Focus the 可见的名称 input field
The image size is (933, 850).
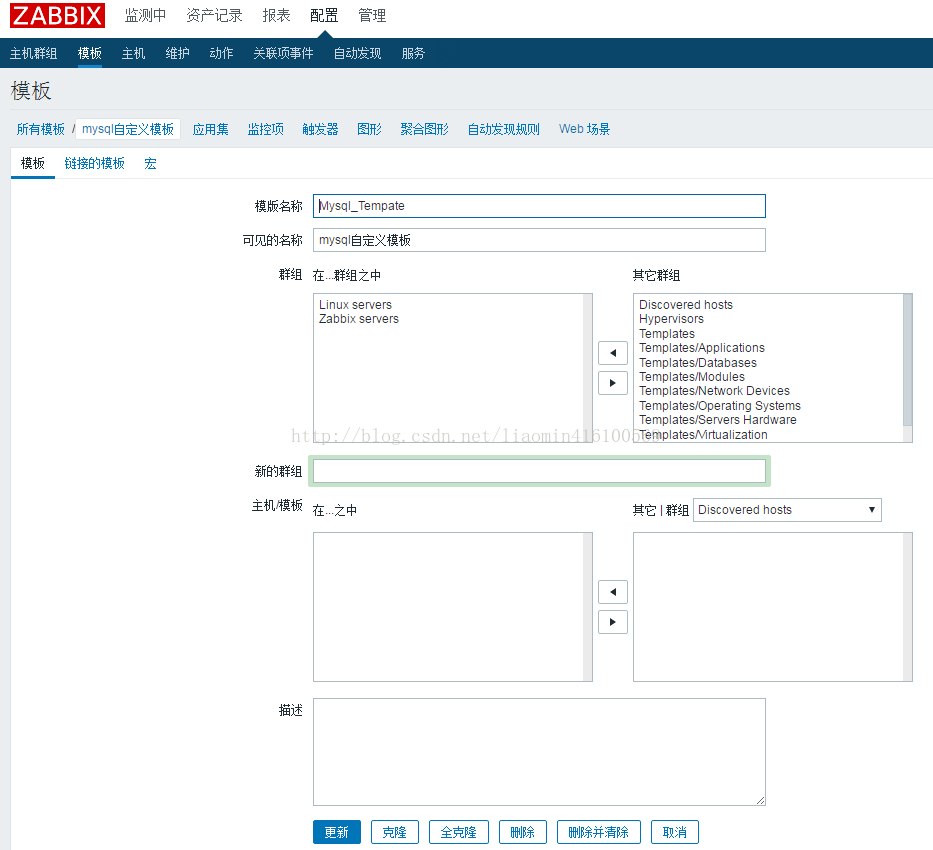point(539,240)
